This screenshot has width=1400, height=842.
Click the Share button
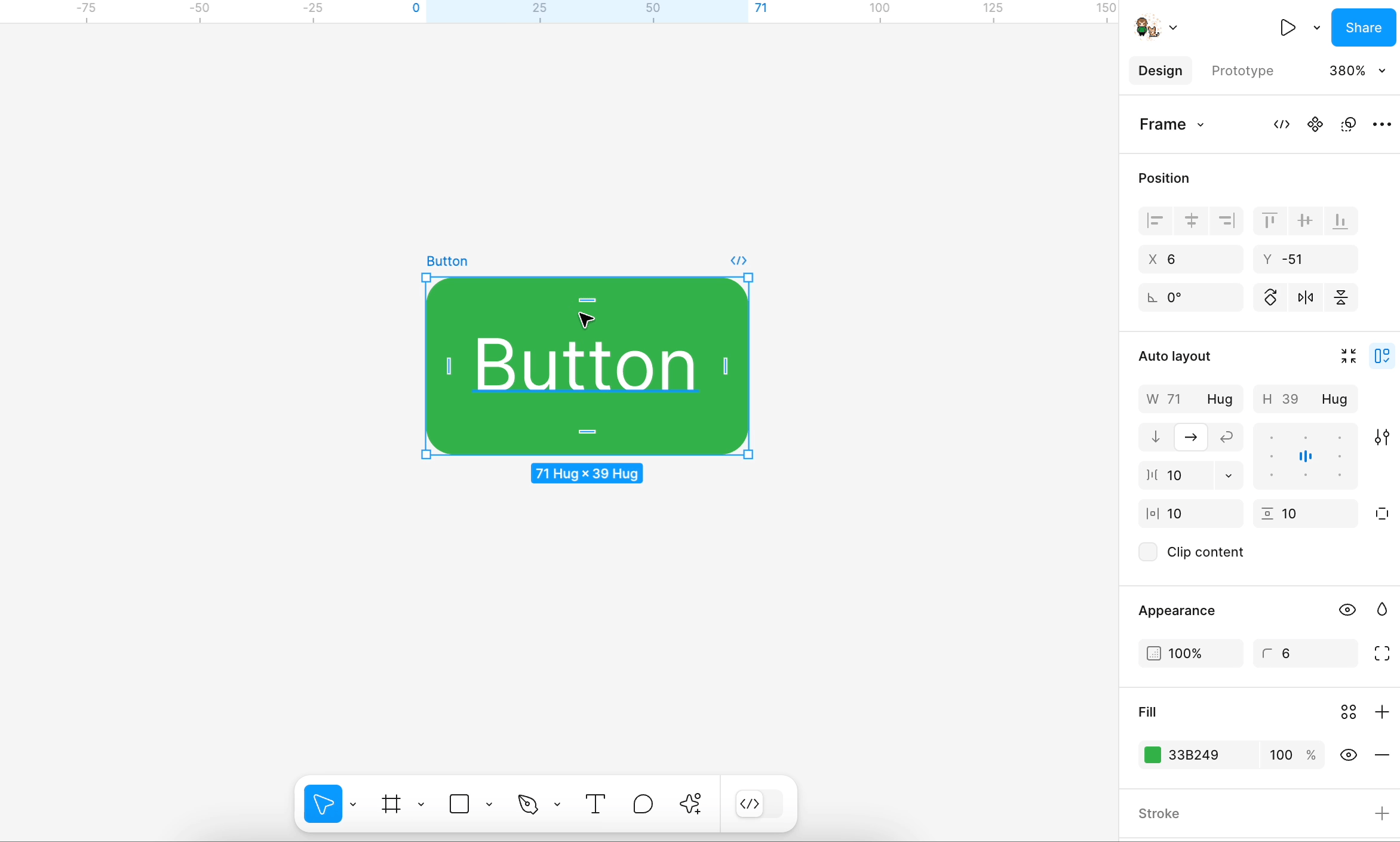point(1363,27)
